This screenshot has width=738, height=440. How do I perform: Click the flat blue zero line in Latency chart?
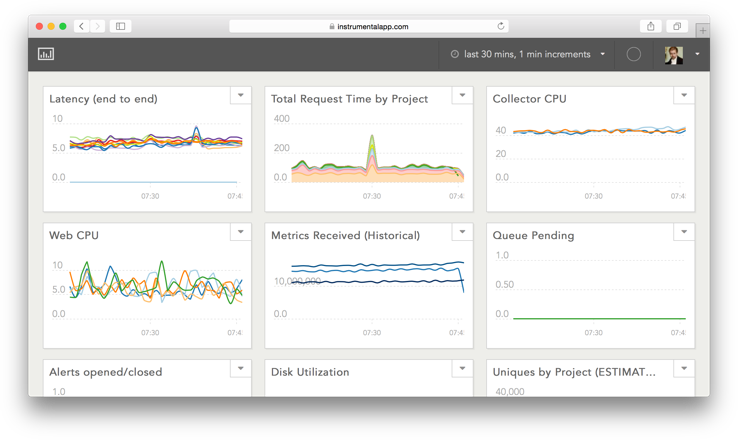coord(153,182)
